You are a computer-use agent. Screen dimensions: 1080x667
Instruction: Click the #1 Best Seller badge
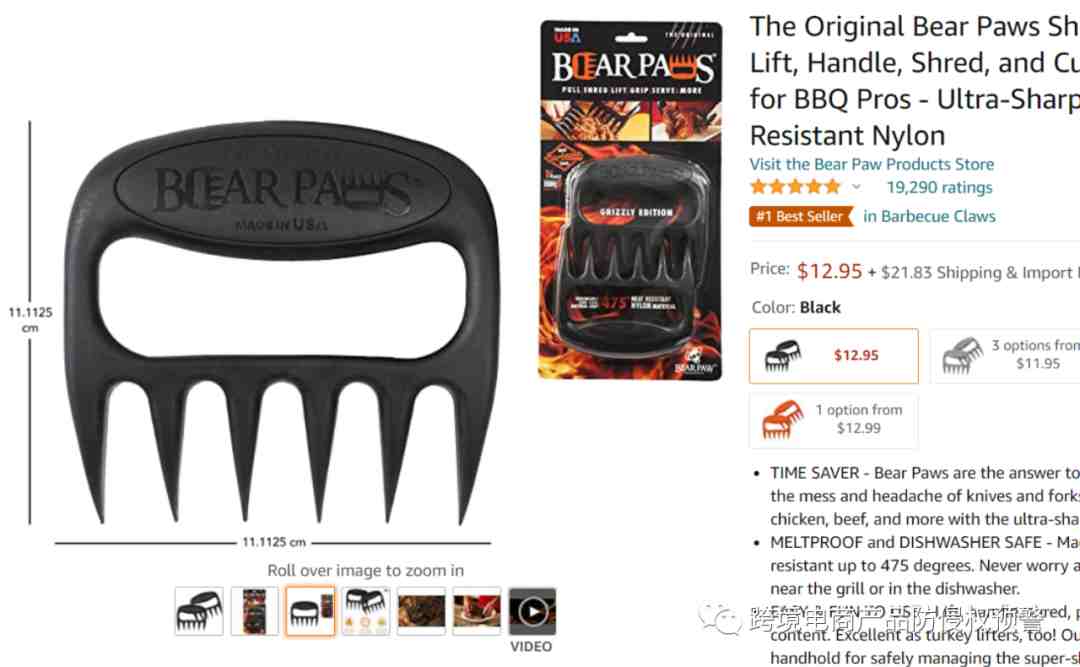click(x=800, y=216)
